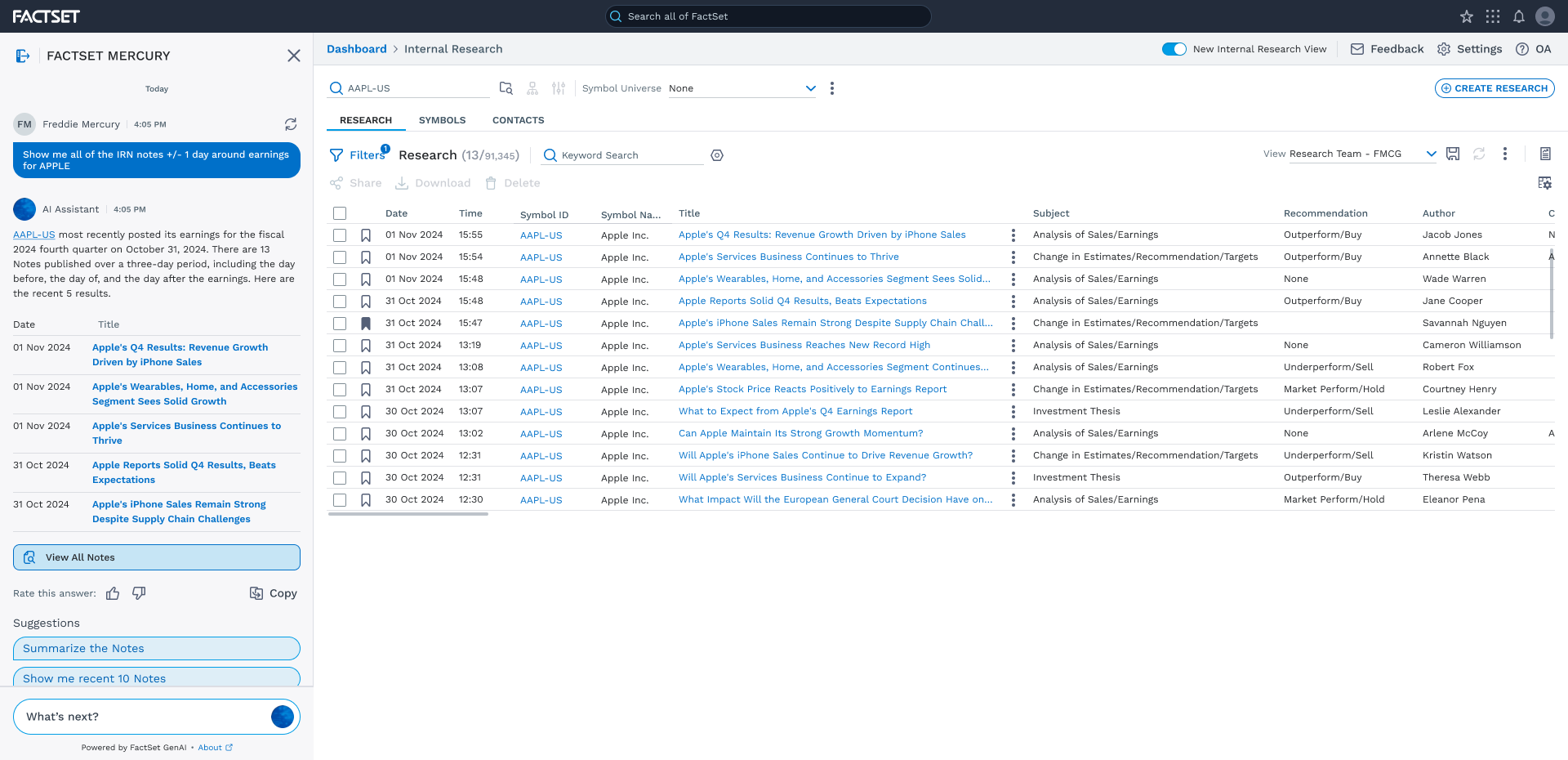Switch to the SYMBOLS tab
The image size is (1568, 760).
coord(443,120)
